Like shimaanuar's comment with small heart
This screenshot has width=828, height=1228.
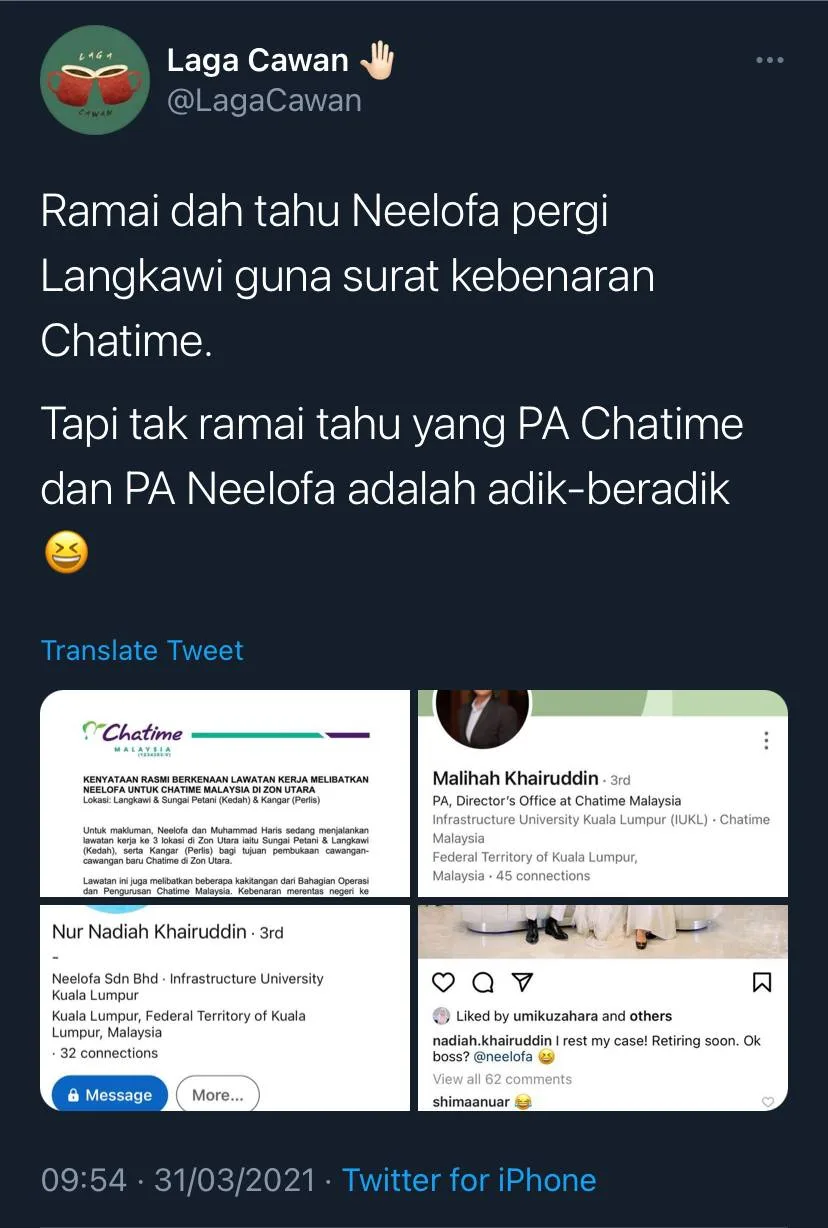pos(768,1102)
